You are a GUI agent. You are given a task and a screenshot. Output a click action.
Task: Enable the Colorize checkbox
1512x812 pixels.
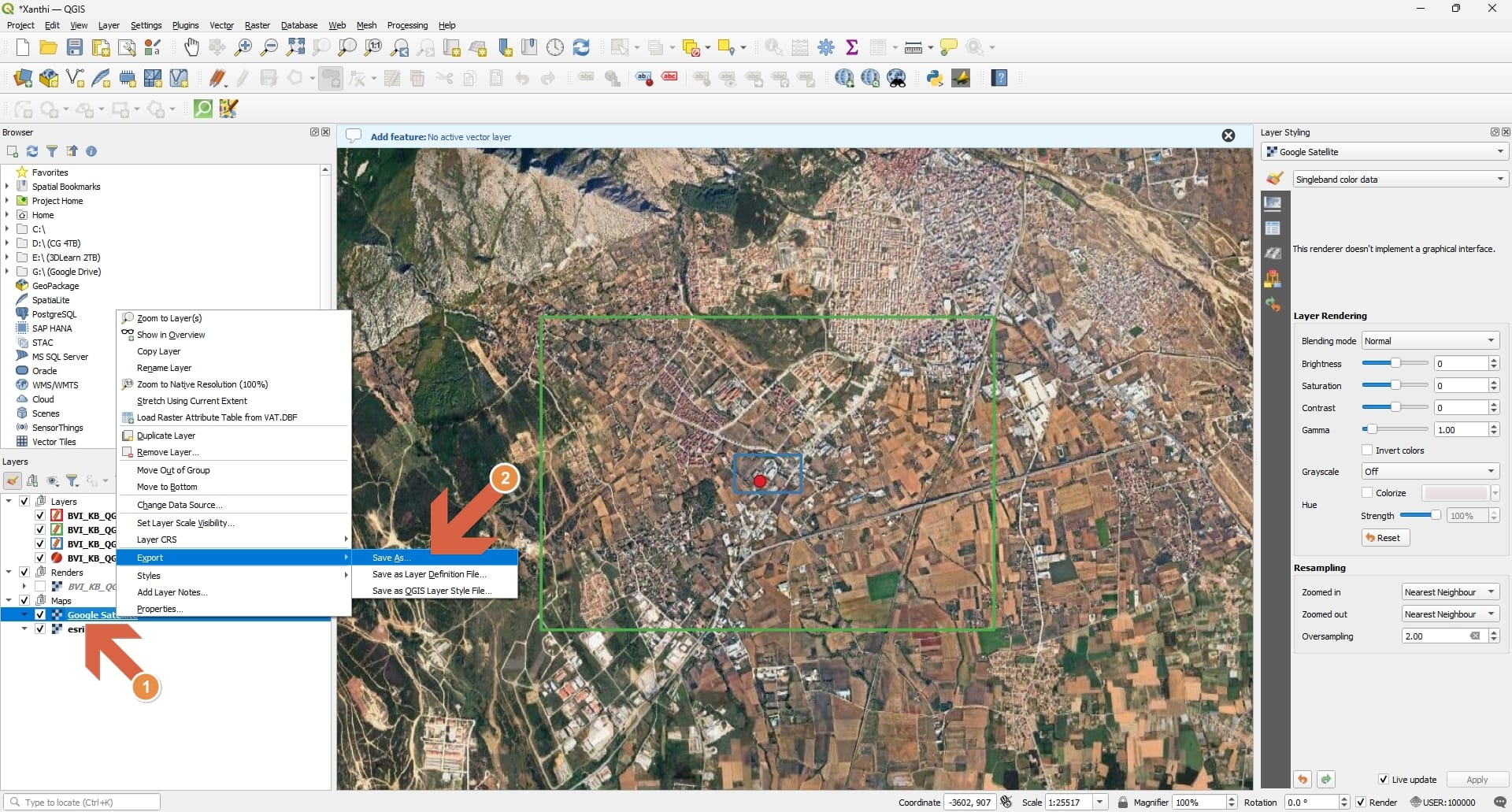1367,493
